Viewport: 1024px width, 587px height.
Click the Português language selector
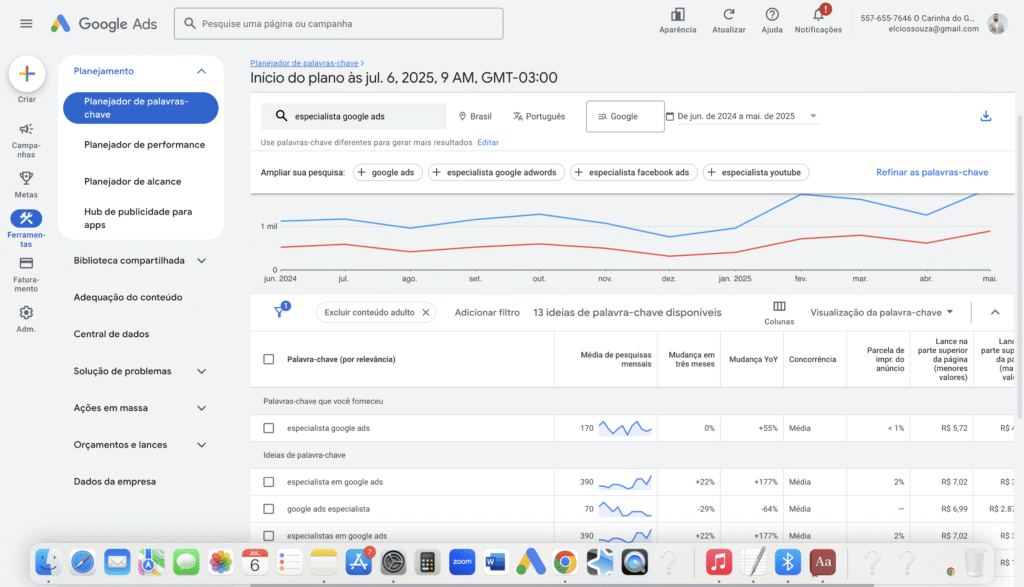coord(539,116)
